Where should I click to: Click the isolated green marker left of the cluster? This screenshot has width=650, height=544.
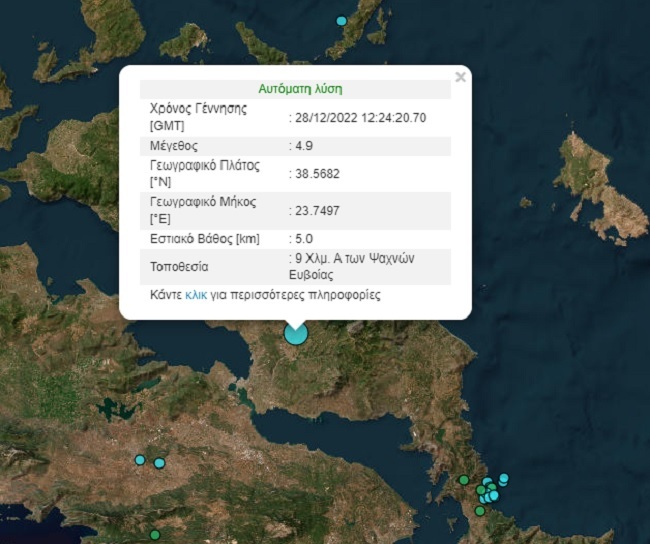click(463, 480)
